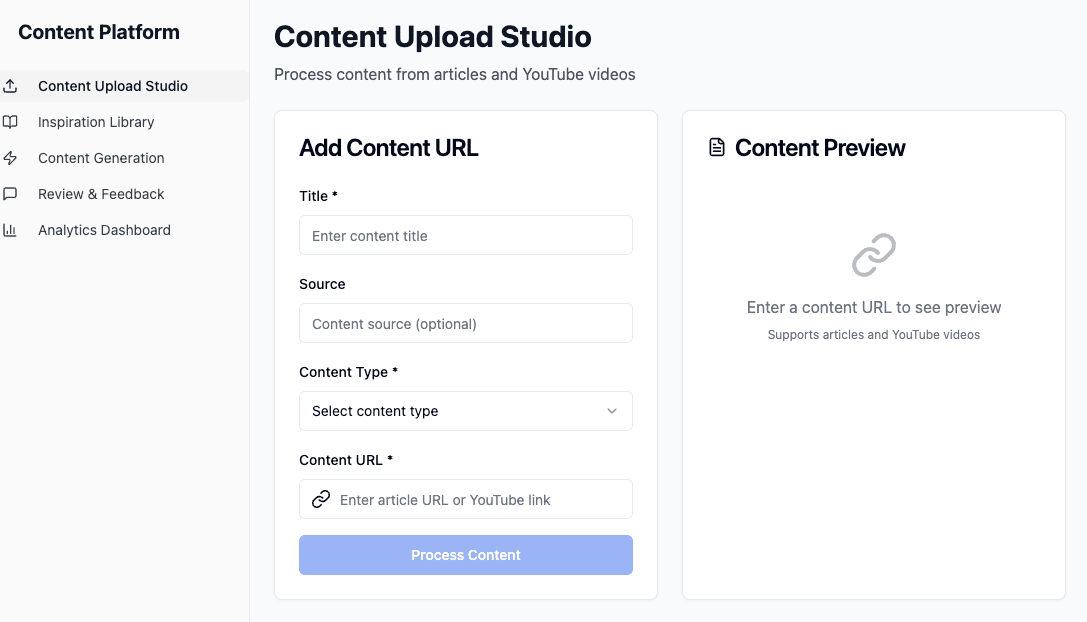Click the Process Content button
Screen dimensions: 1087x622
(466, 555)
